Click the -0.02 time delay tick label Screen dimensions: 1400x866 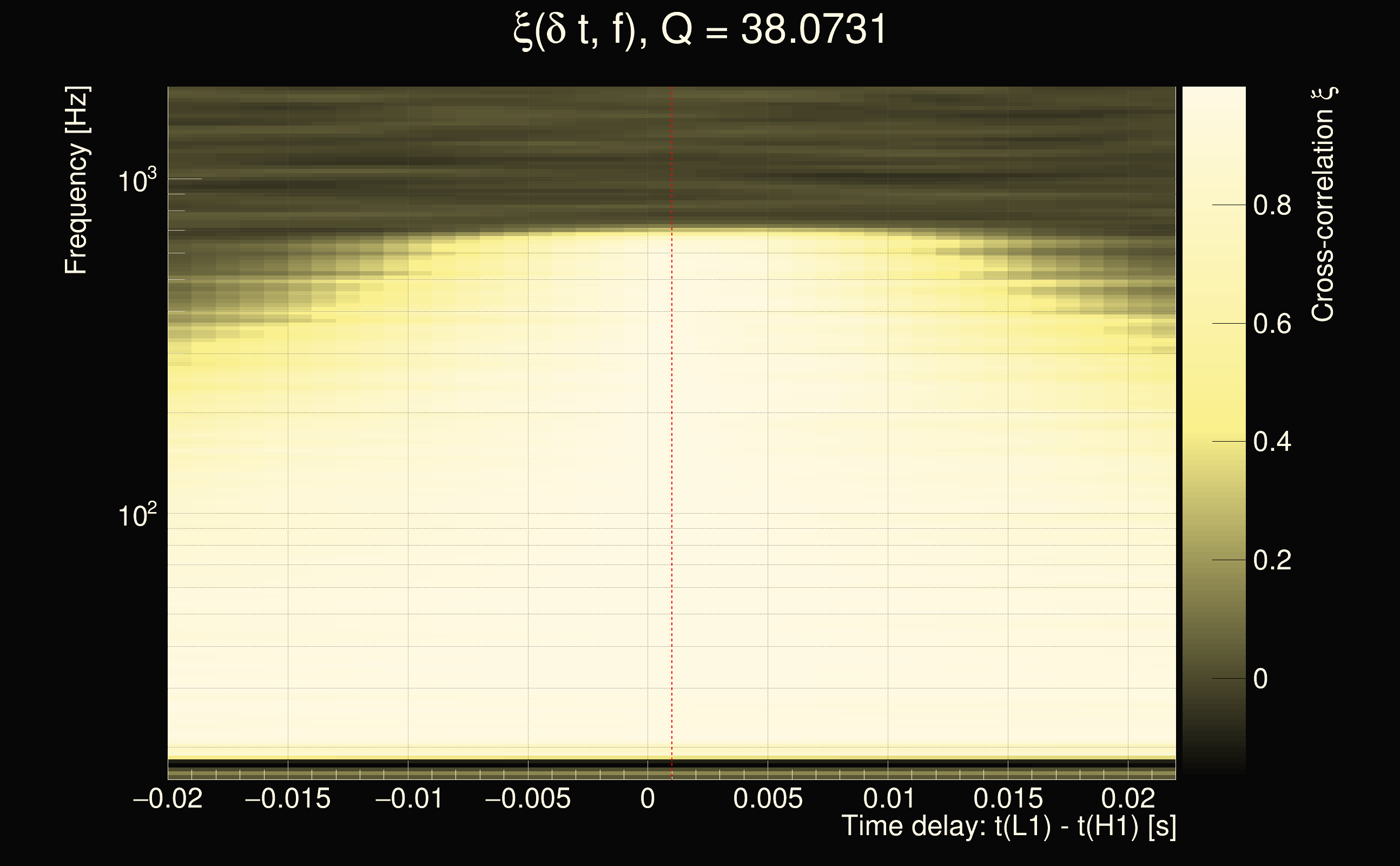pos(168,799)
